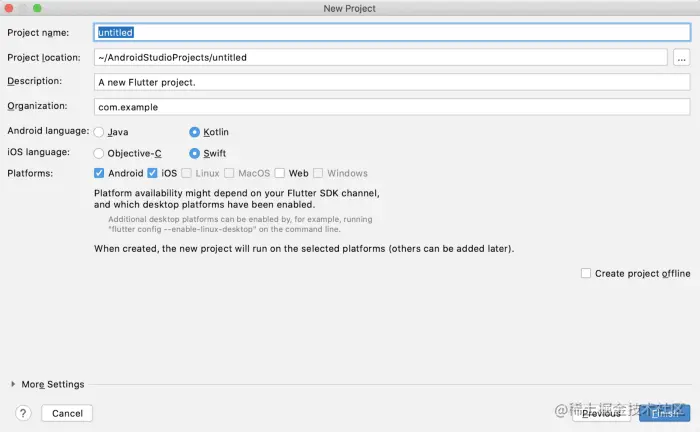
Task: Click the Project location path field
Action: click(x=380, y=57)
